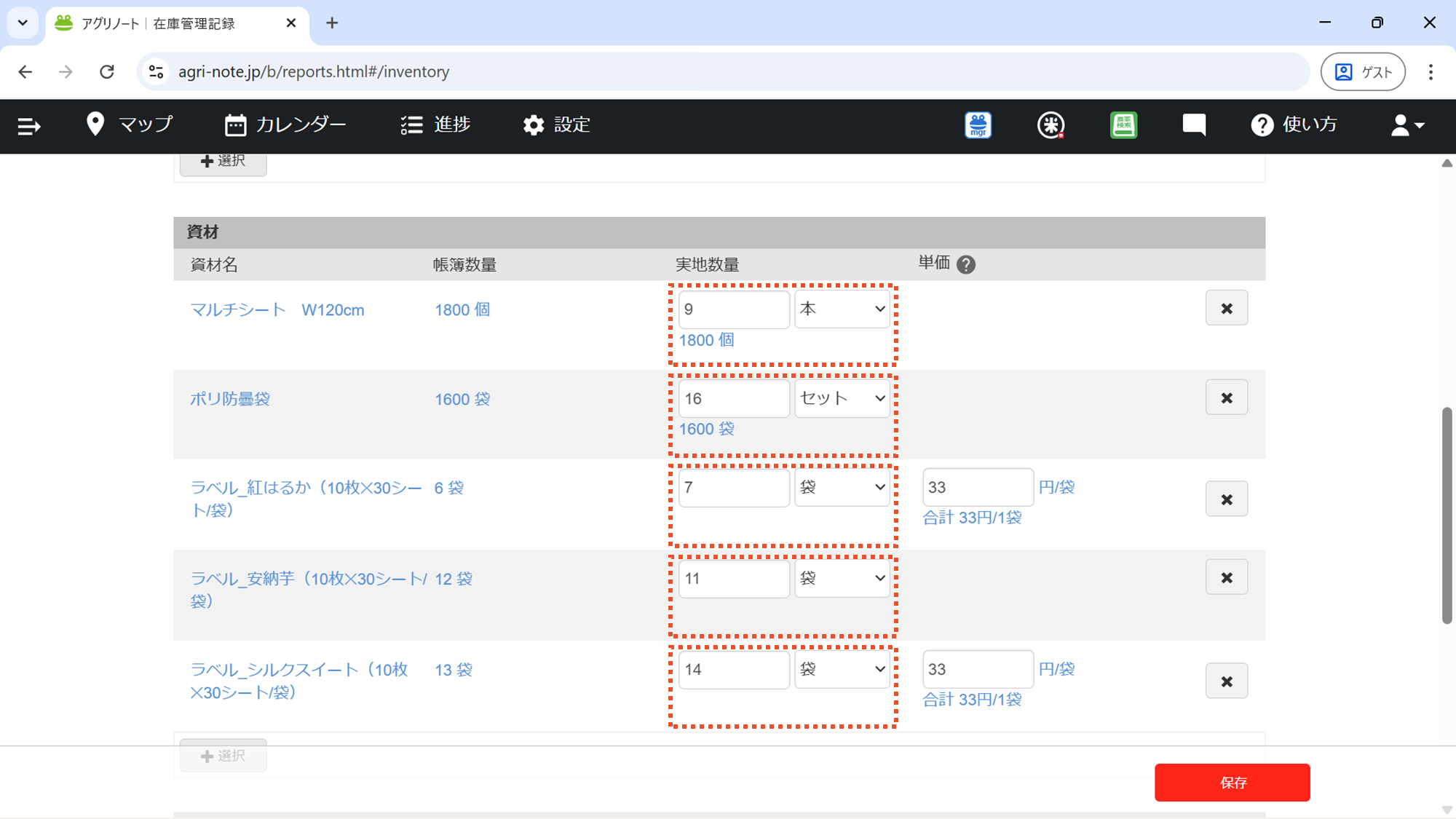Click actual quantity field for ラベル_安納芋

point(734,578)
